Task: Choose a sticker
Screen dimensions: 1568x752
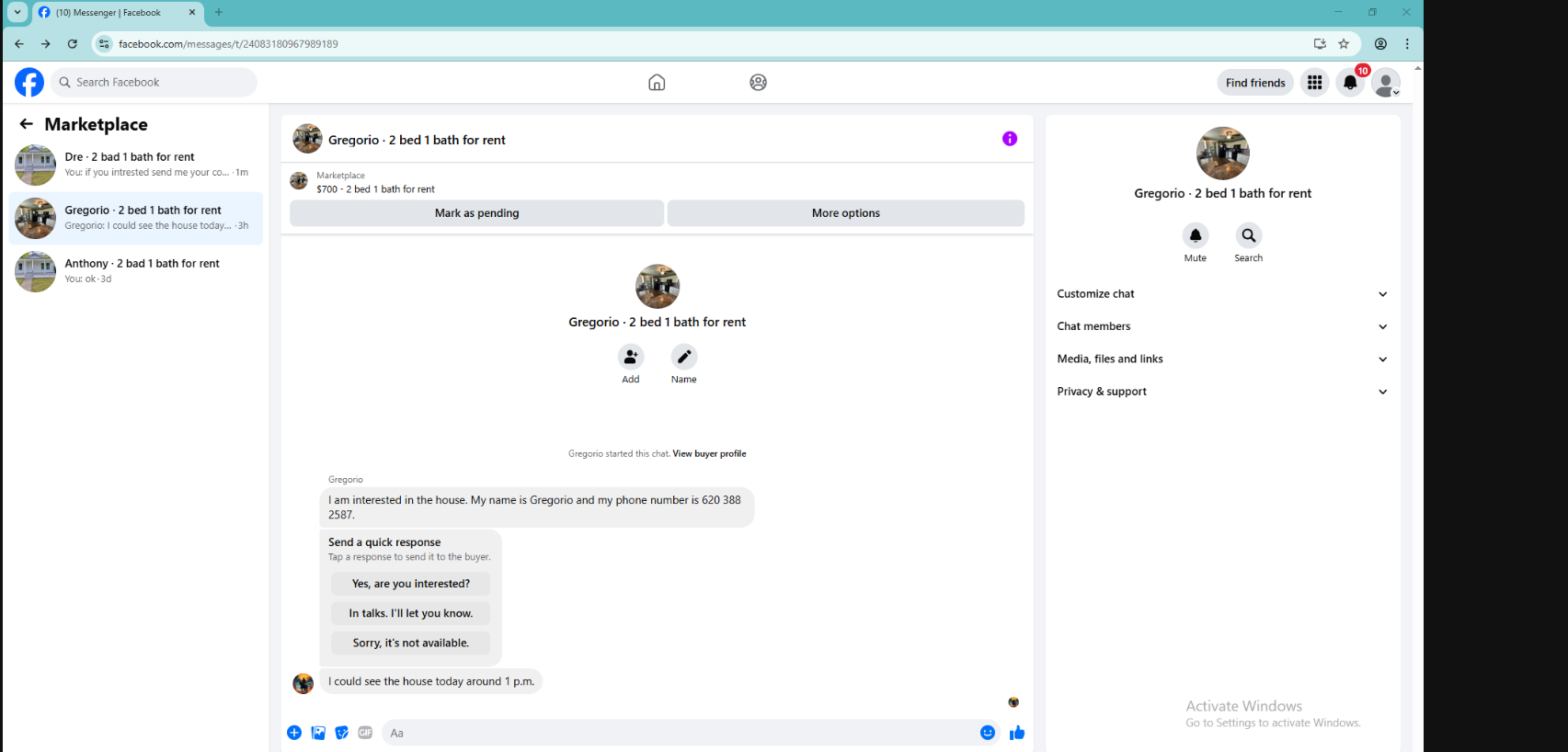Action: [342, 733]
